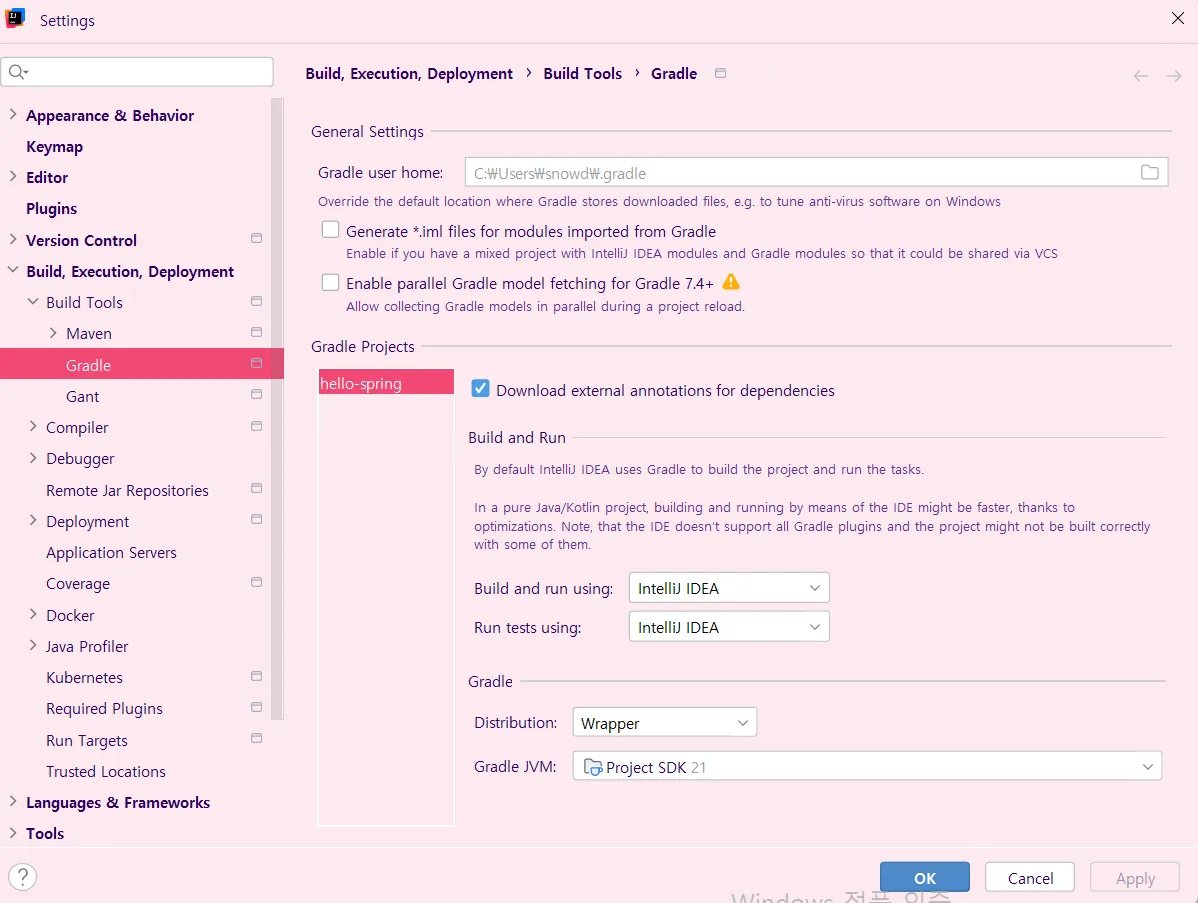Click the settings search input field

(x=138, y=72)
